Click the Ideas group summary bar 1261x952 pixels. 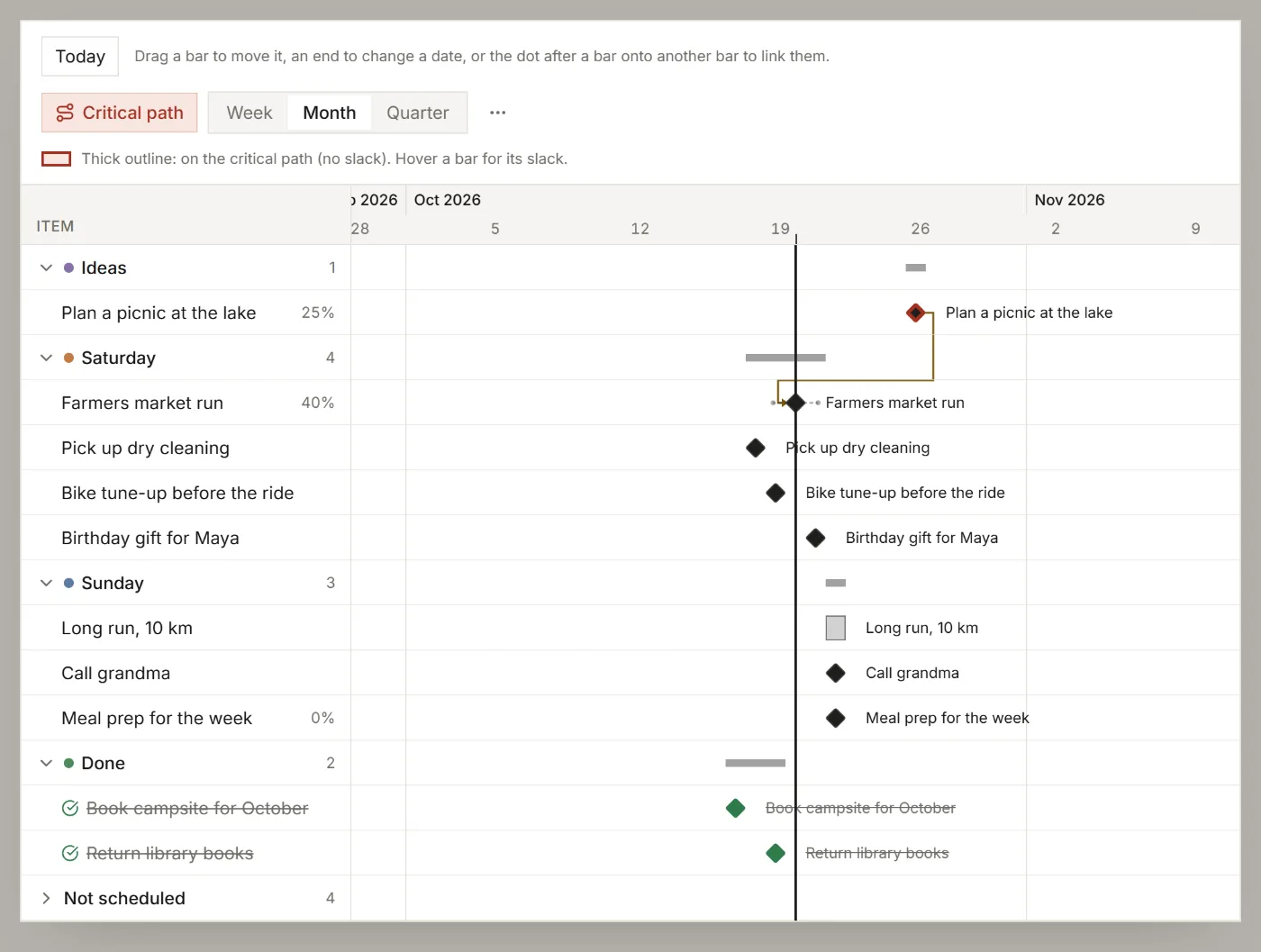916,267
